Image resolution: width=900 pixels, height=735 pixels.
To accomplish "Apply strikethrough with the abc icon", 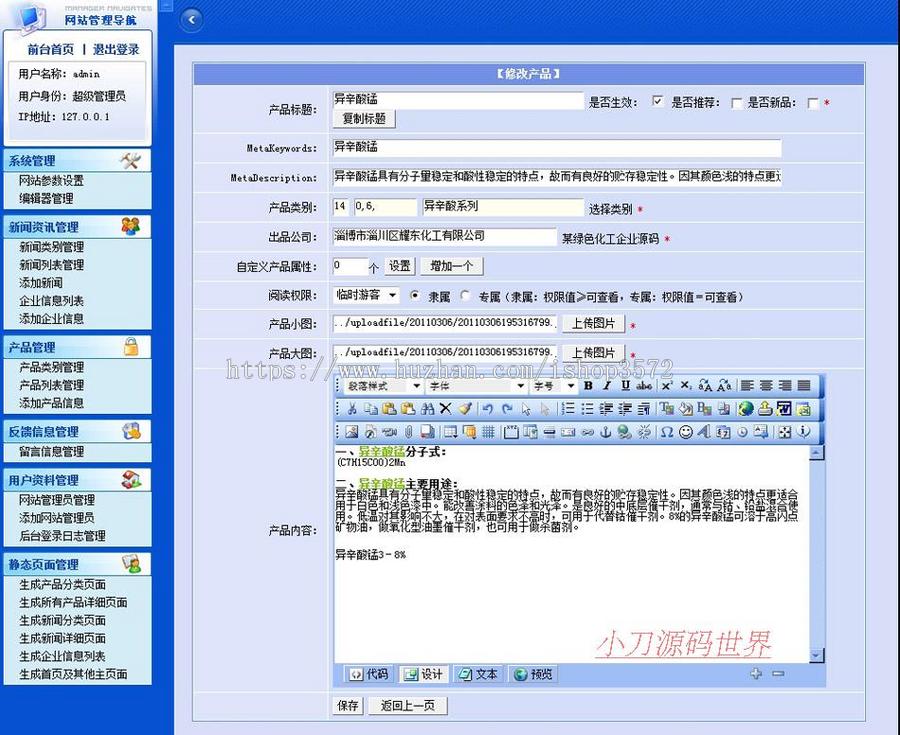I will click(645, 386).
